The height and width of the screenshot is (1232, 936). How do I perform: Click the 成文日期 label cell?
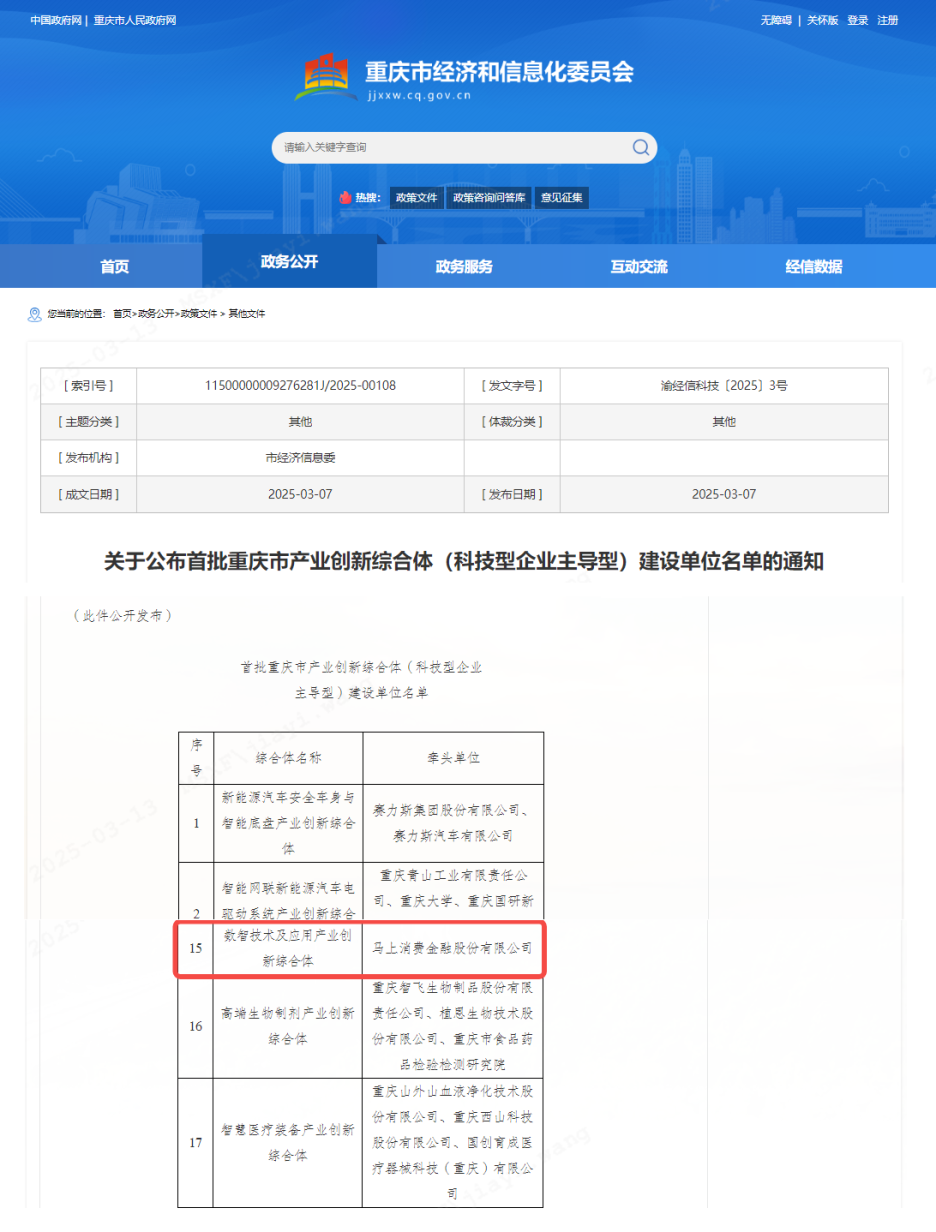(x=89, y=494)
